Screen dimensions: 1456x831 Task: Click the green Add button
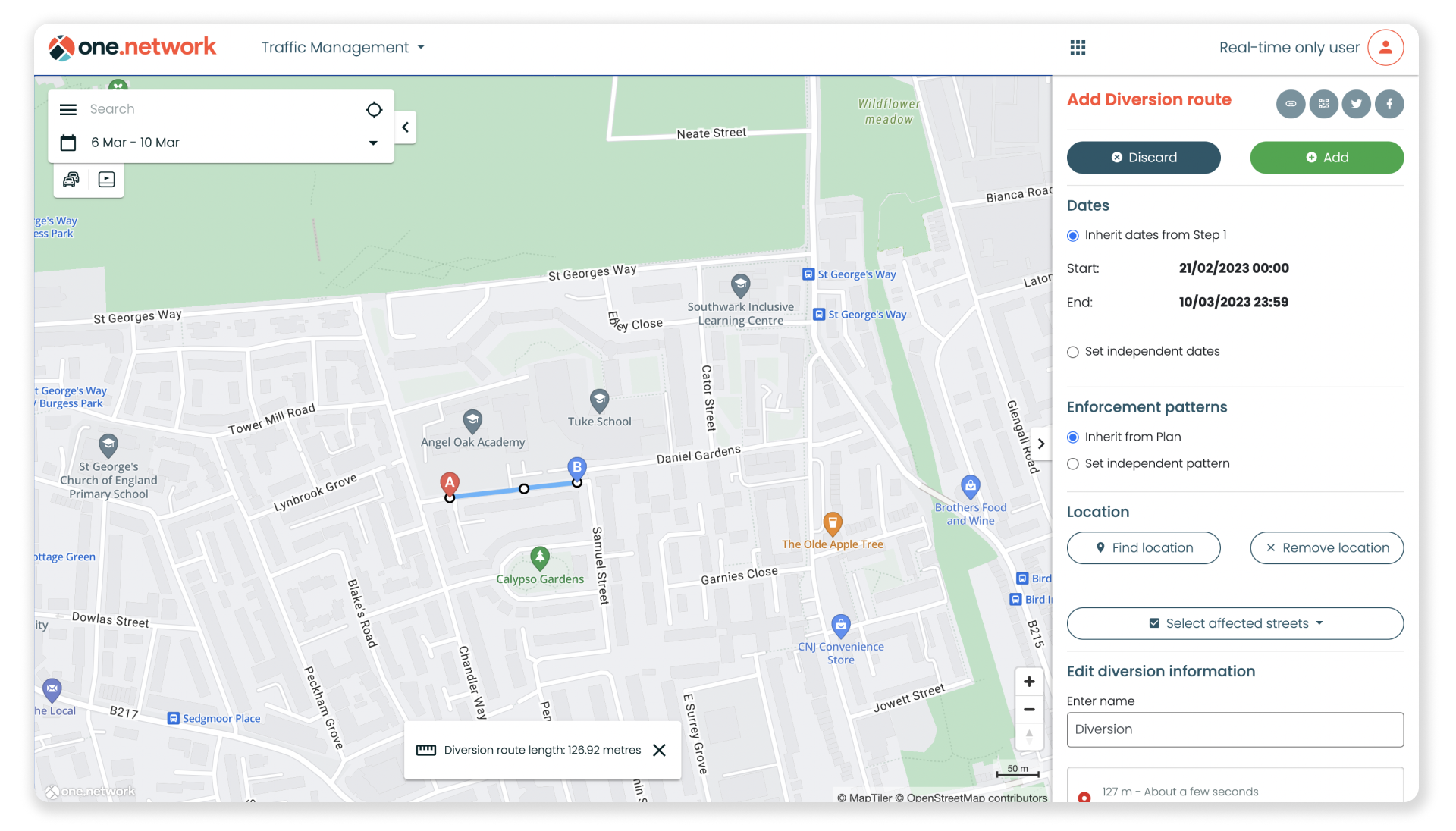pos(1327,158)
